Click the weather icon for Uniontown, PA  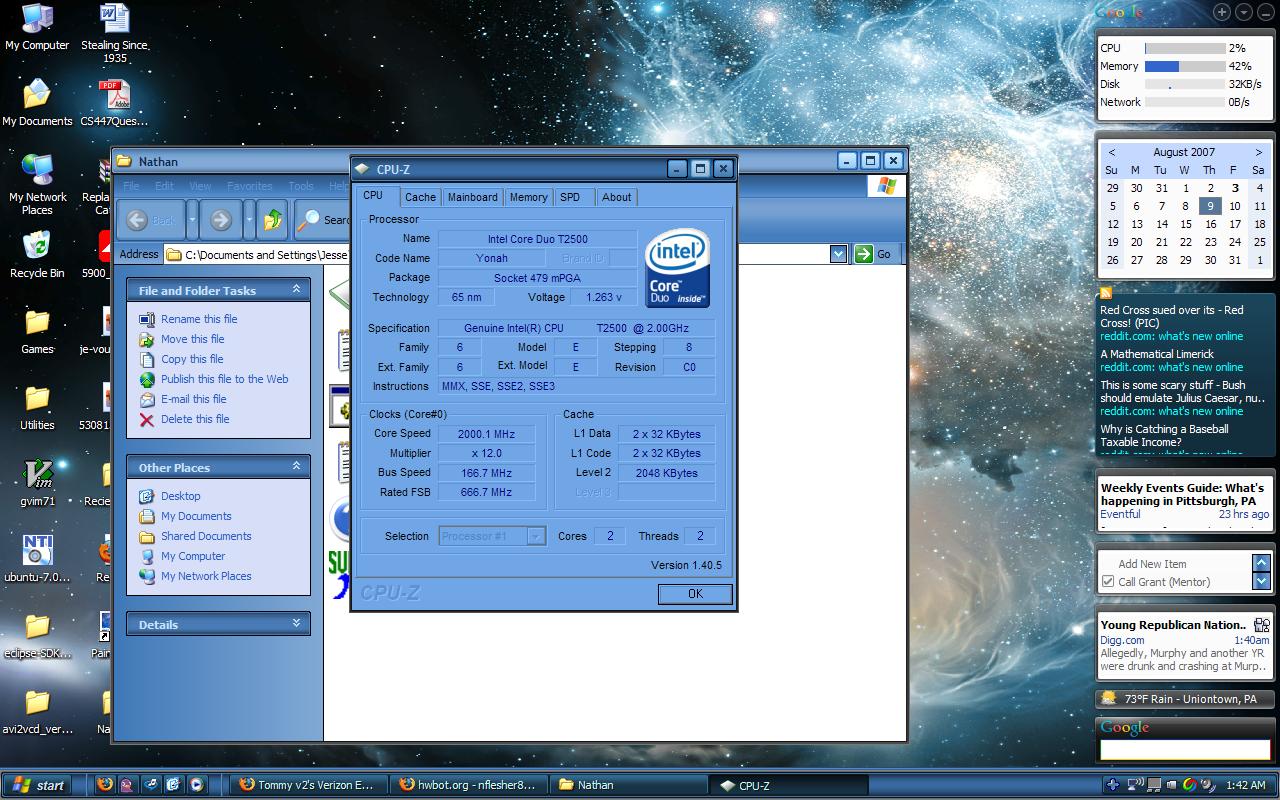1109,698
